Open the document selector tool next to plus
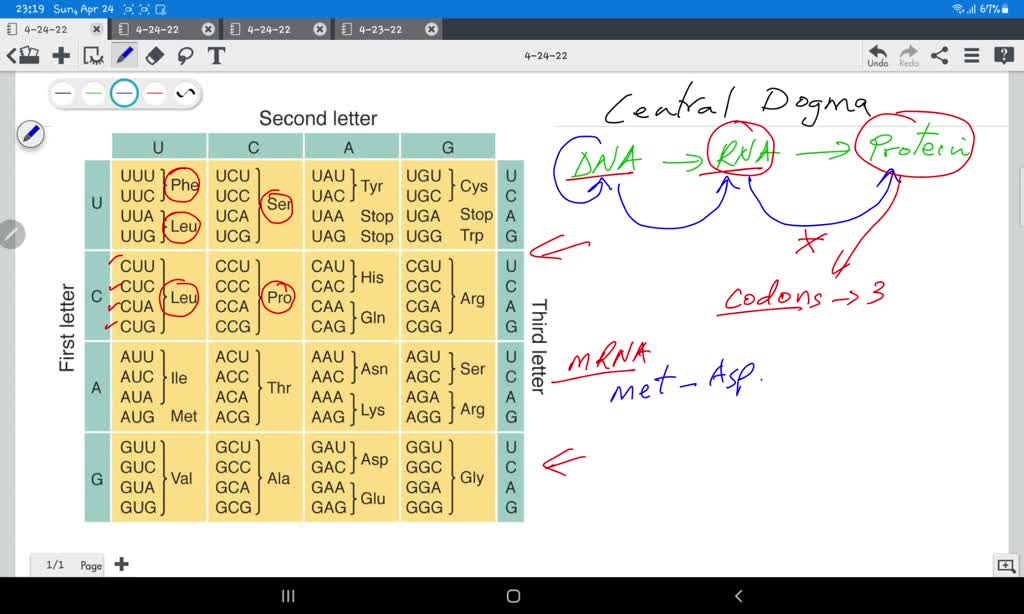Image resolution: width=1024 pixels, height=614 pixels. coord(95,56)
